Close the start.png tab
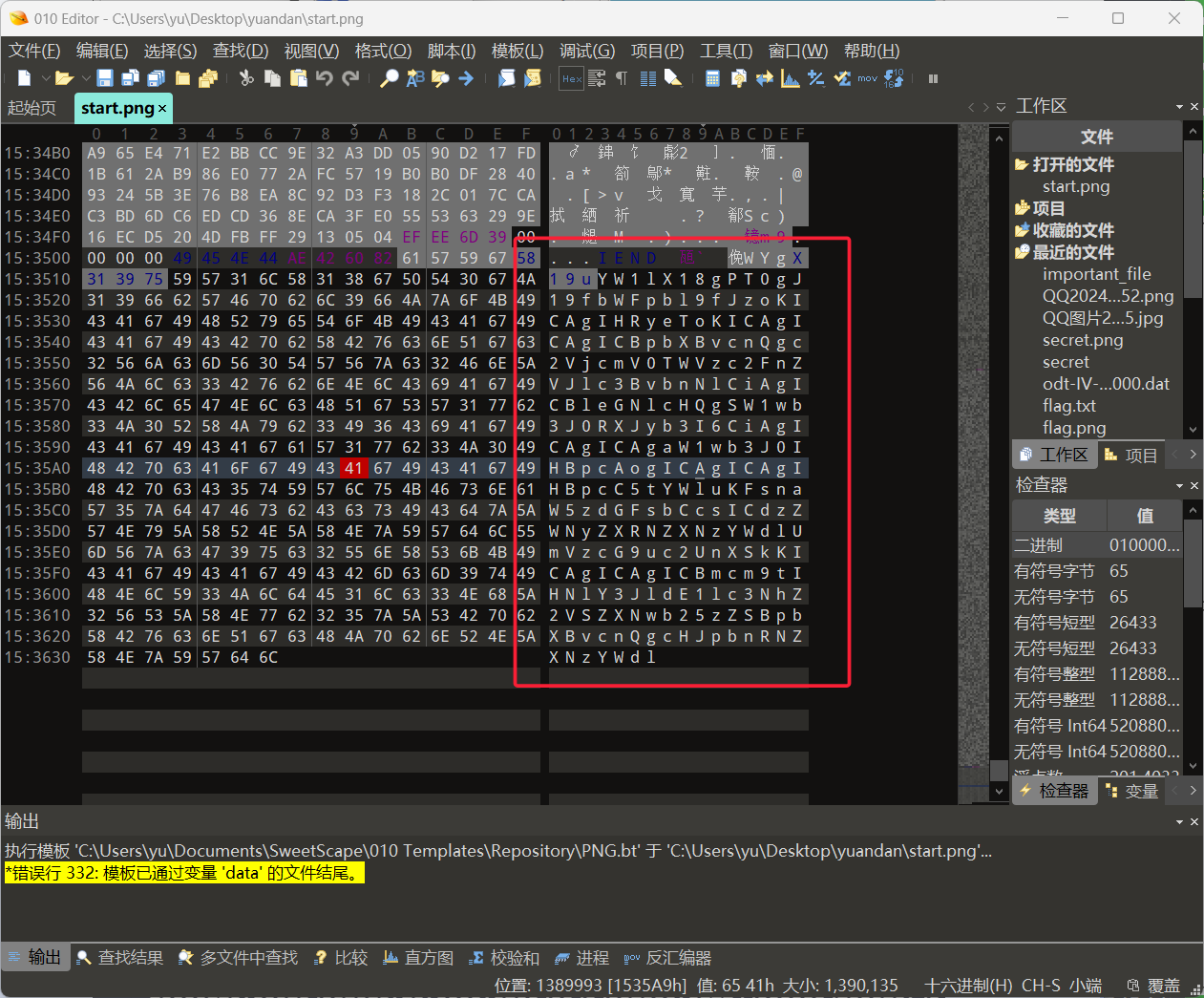 162,109
